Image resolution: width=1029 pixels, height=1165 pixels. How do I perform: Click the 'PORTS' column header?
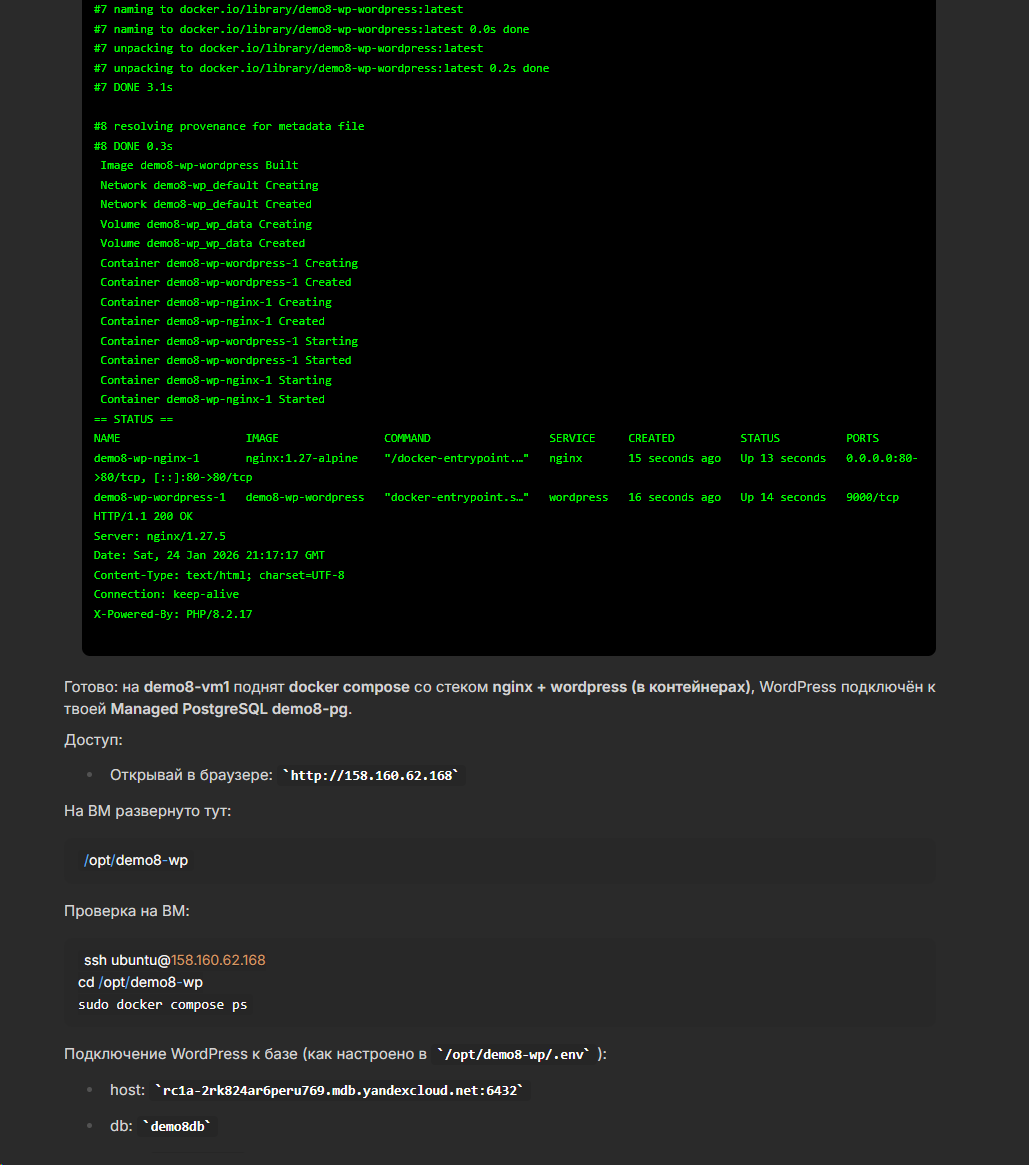pyautogui.click(x=863, y=438)
